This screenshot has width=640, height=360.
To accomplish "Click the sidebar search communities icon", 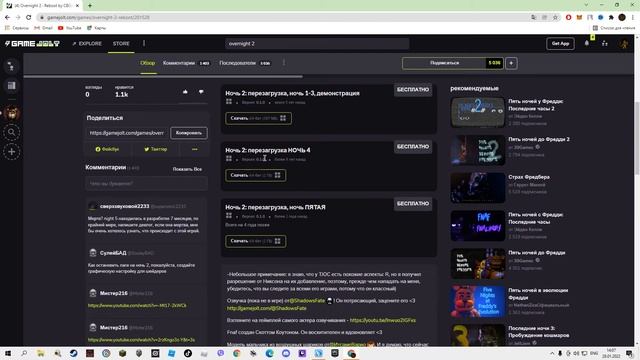I will point(11,132).
